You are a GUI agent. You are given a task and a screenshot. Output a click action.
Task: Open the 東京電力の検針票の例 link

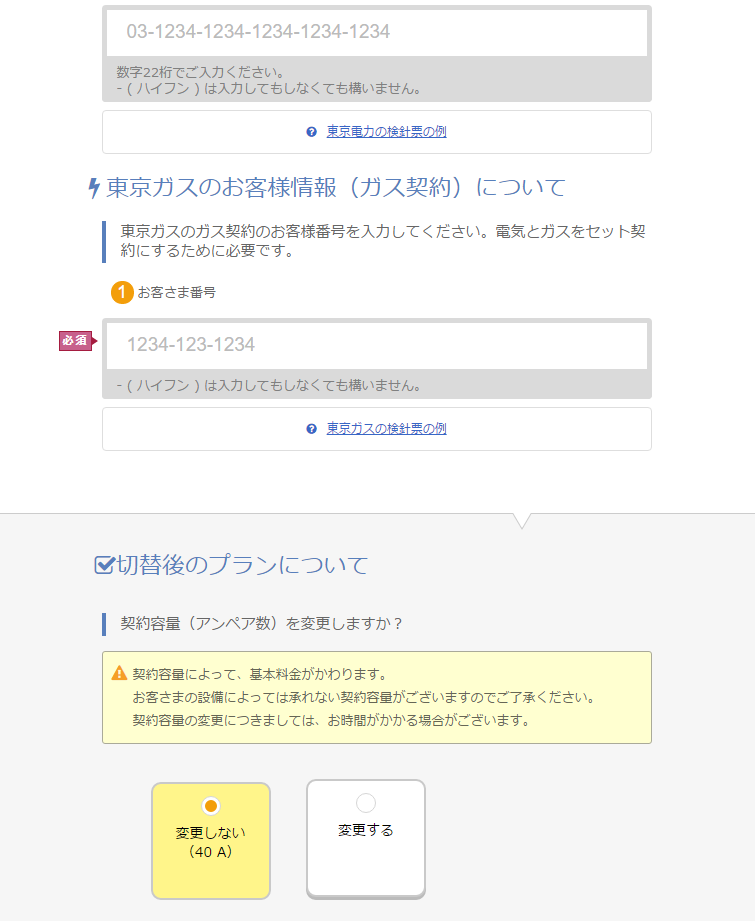point(386,132)
